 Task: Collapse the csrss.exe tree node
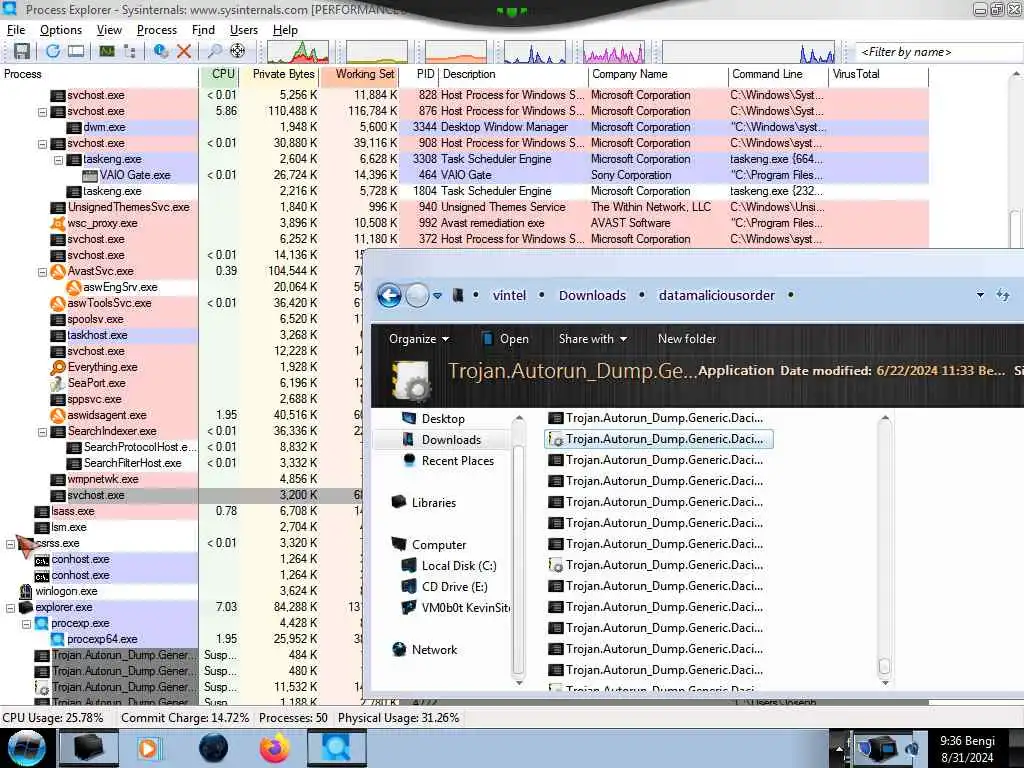10,544
